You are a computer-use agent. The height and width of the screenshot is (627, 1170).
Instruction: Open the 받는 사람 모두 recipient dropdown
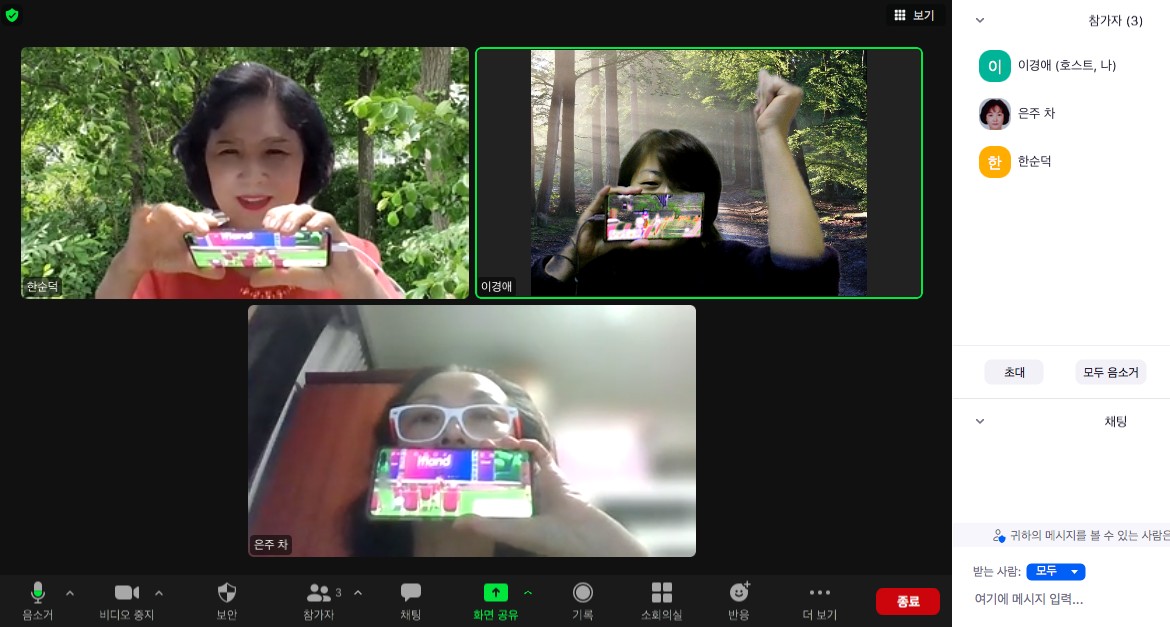pos(1055,572)
